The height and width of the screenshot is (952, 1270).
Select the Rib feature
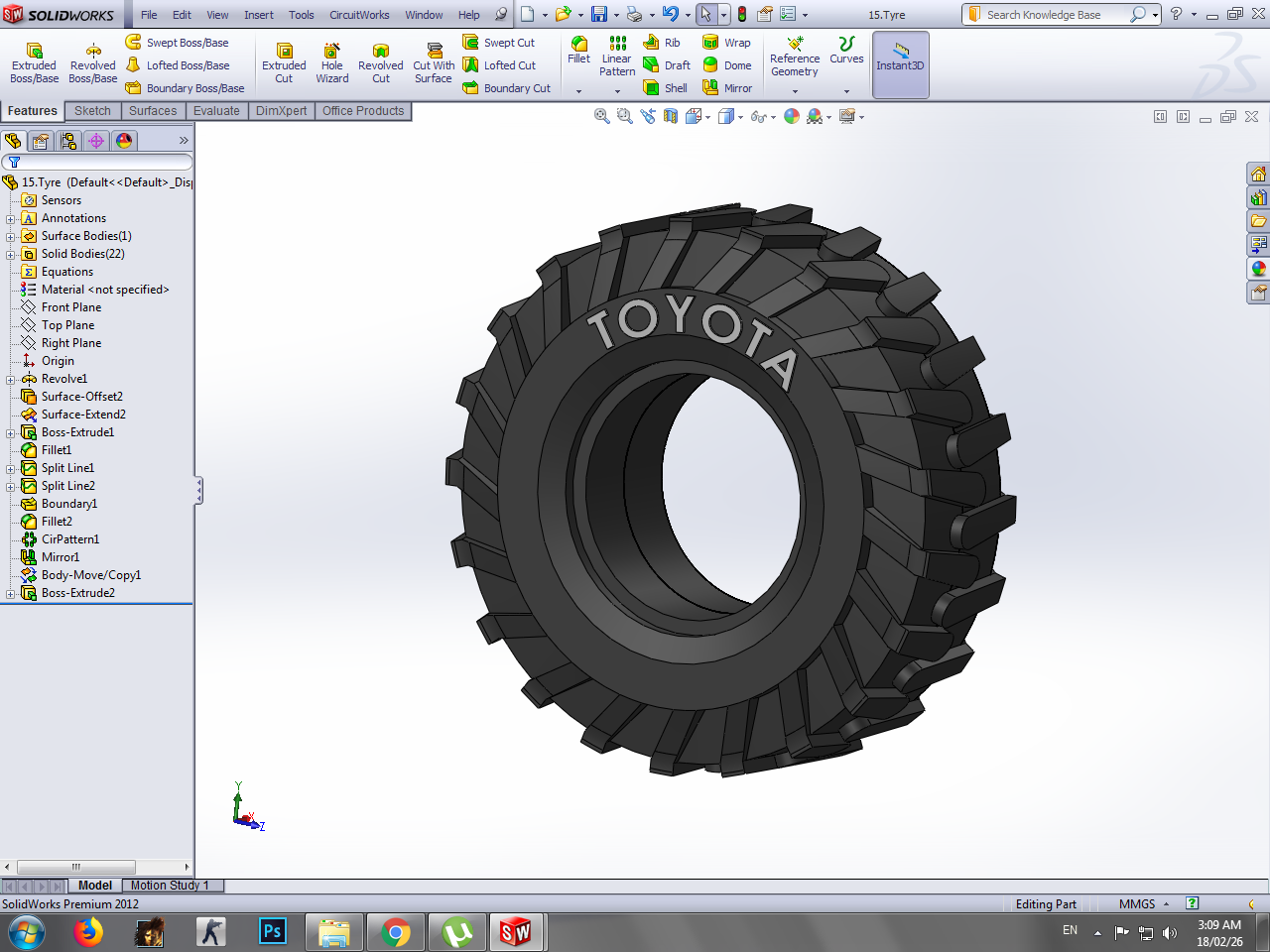click(662, 43)
